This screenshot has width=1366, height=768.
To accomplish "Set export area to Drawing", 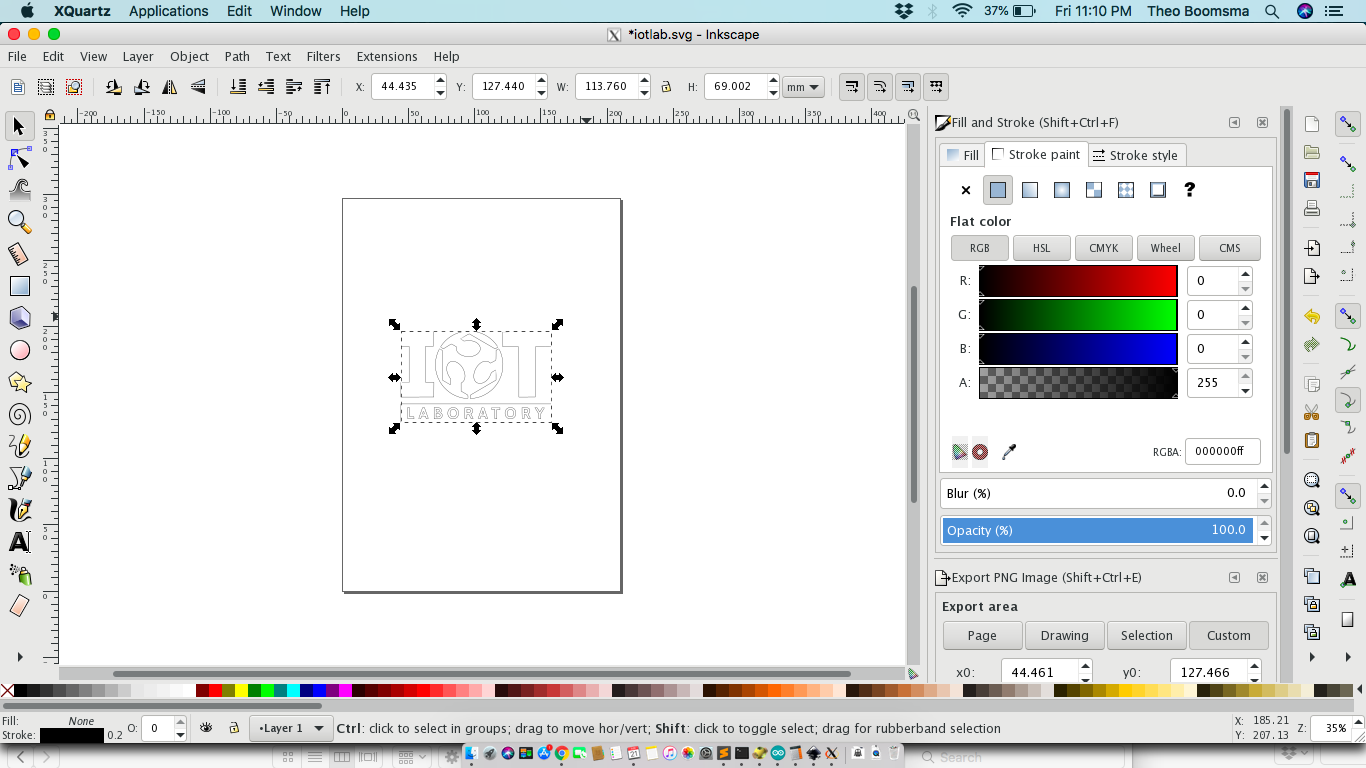I will [x=1064, y=635].
